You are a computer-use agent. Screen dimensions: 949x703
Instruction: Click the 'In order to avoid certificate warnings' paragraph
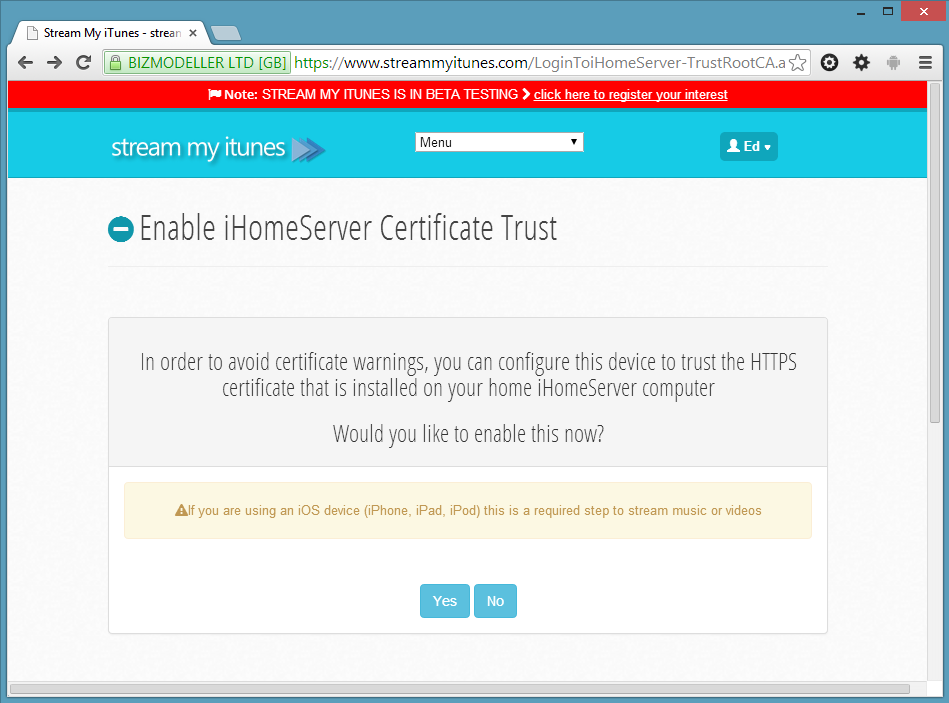click(468, 375)
